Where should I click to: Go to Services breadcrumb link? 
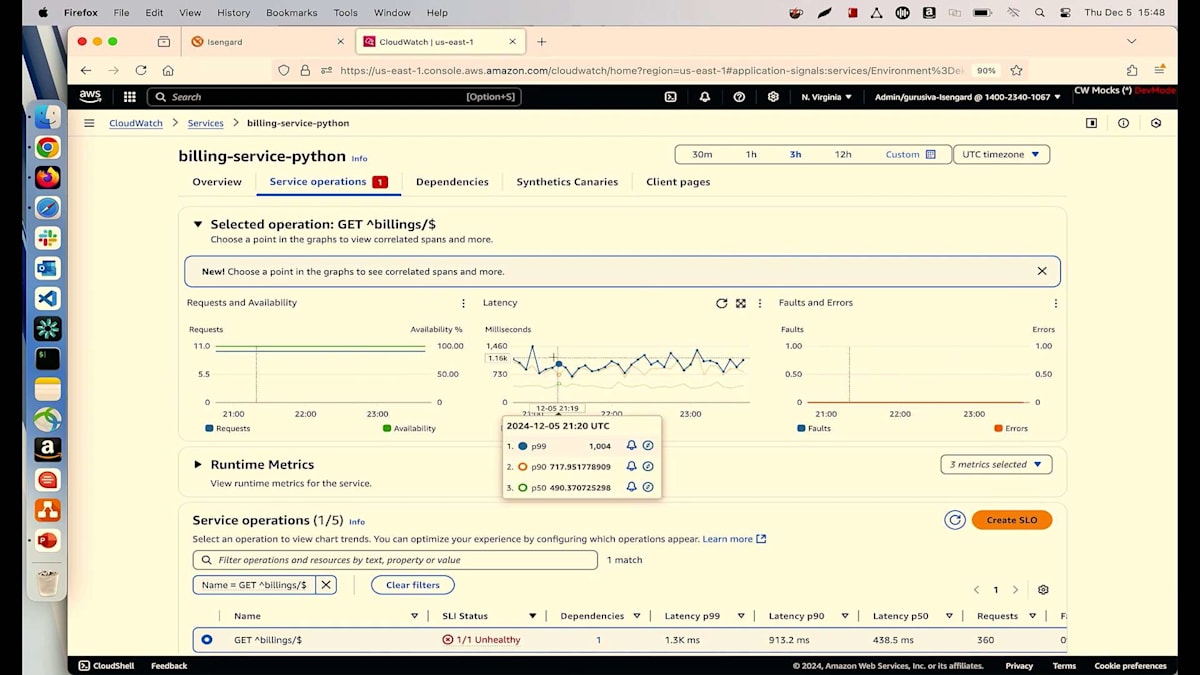coord(205,123)
